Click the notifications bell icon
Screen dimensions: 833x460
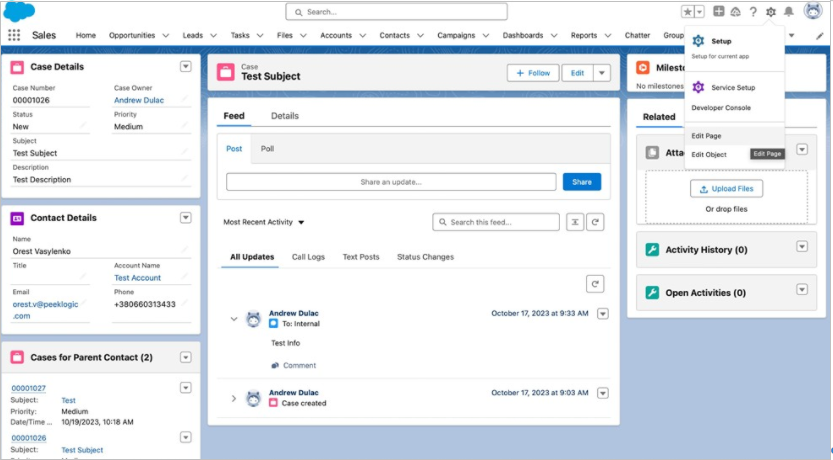pos(789,12)
